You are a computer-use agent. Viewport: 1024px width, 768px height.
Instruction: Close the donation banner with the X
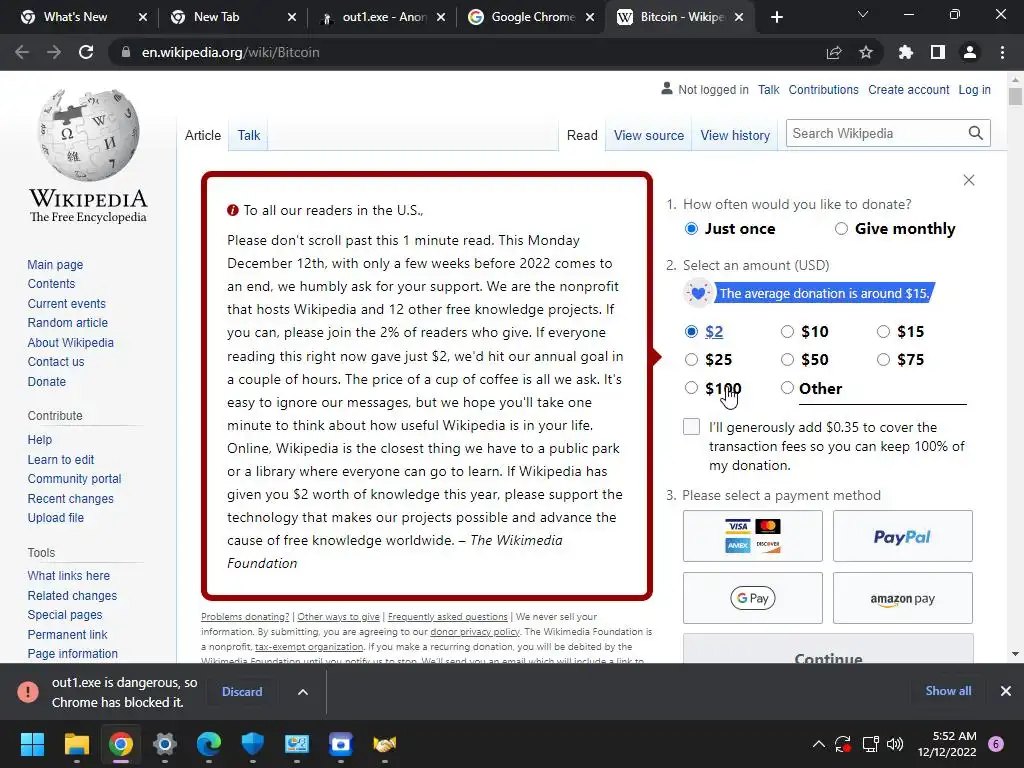coord(968,180)
